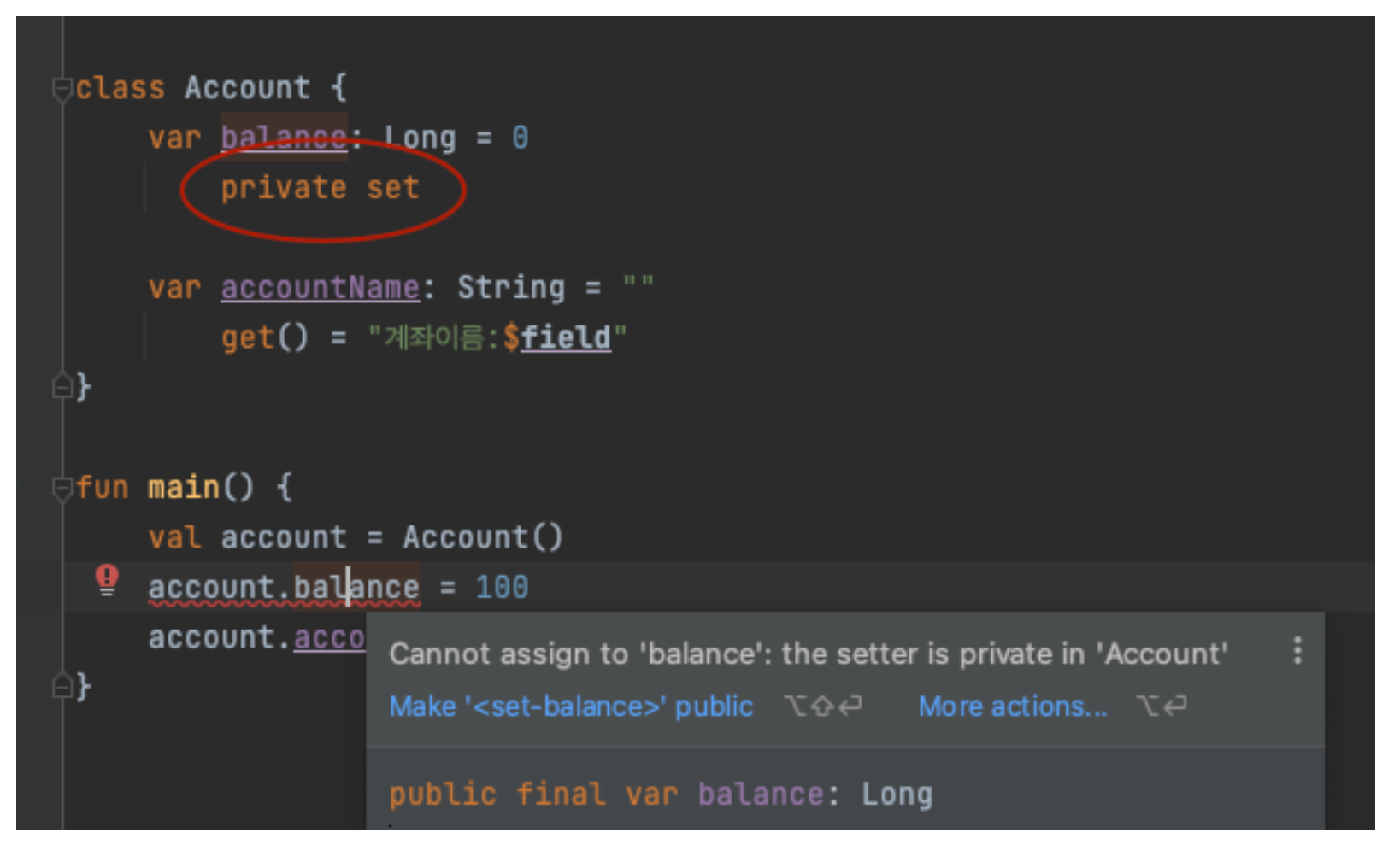Click the accountName property name
Image resolution: width=1400 pixels, height=856 pixels.
coord(320,288)
